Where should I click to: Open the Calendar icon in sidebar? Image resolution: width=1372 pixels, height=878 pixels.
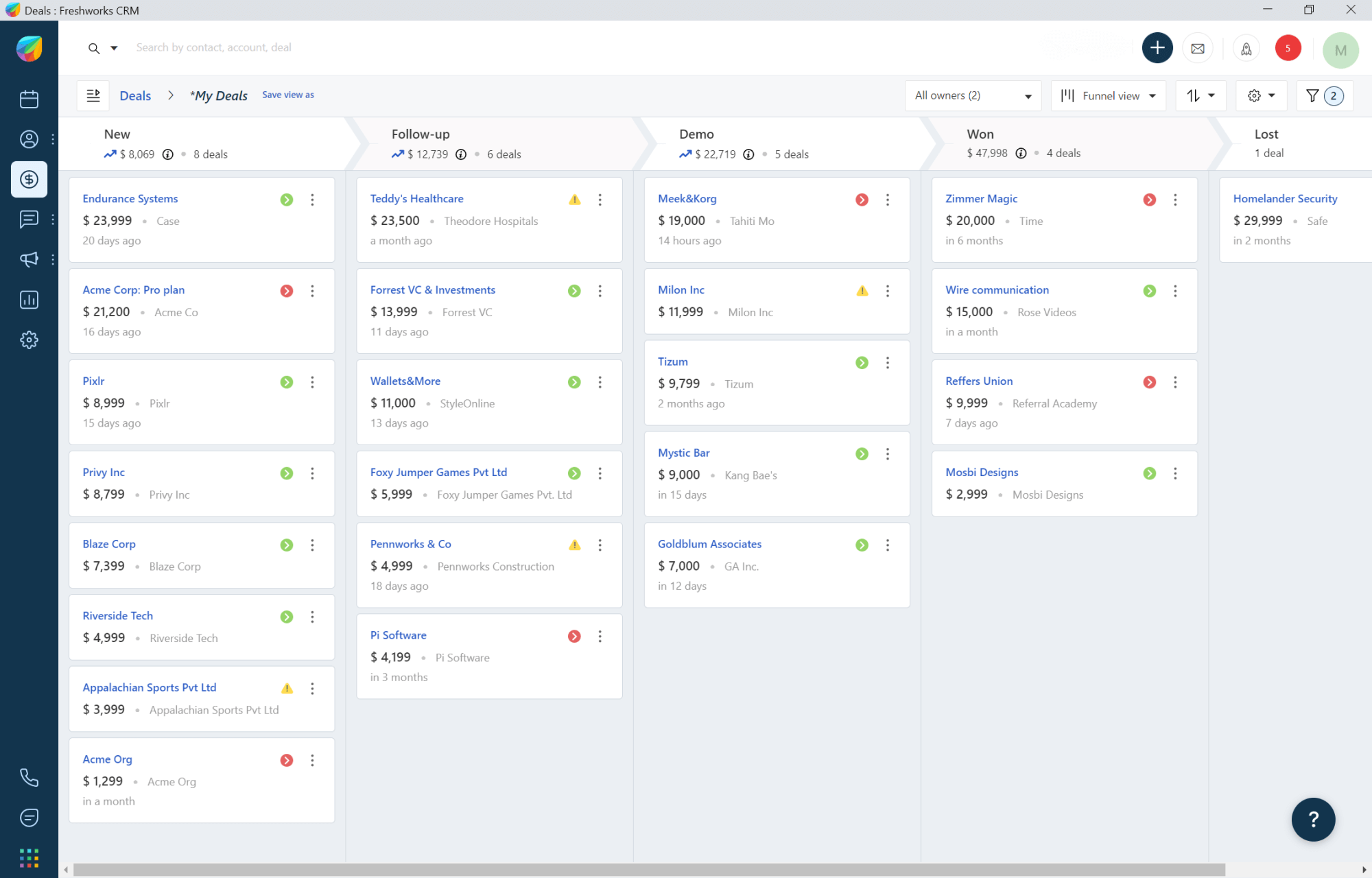tap(29, 99)
